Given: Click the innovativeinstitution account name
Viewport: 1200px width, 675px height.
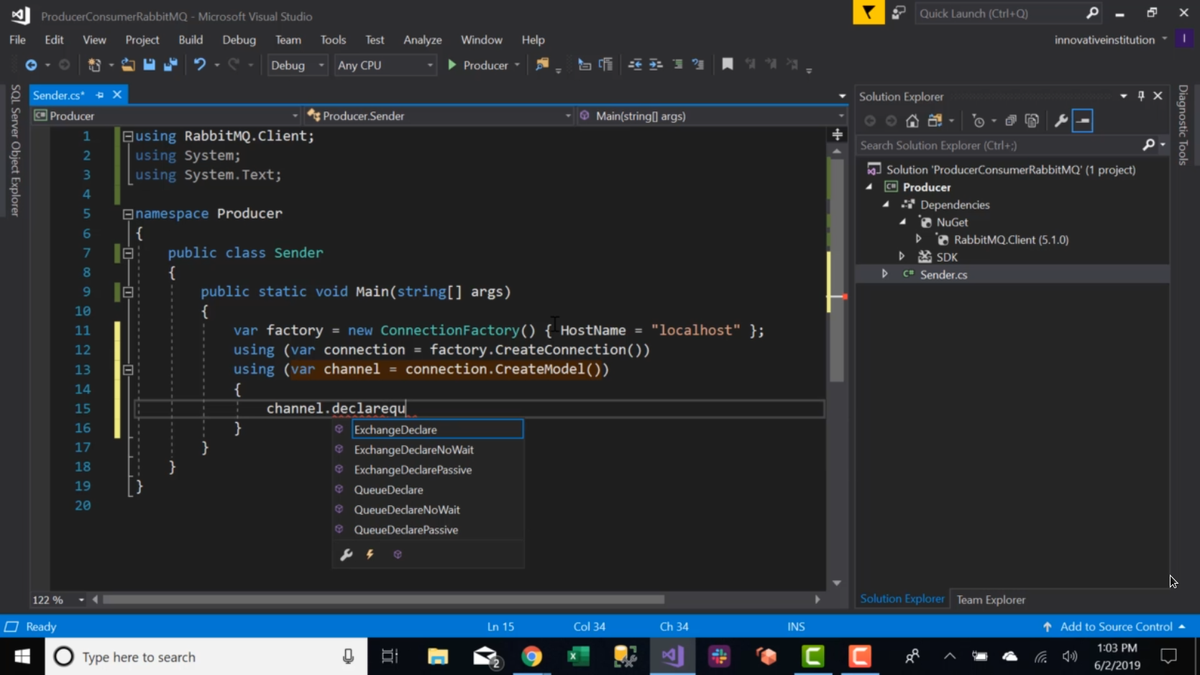Looking at the screenshot, I should click(1104, 40).
